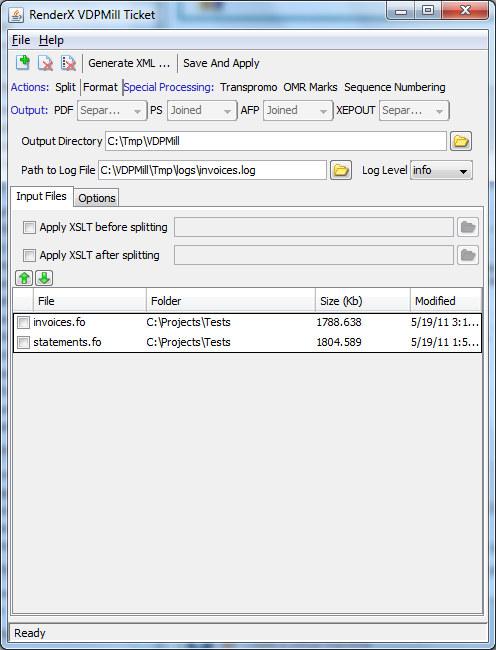Enable Apply XSLT after splitting
Image resolution: width=496 pixels, height=650 pixels.
[x=29, y=255]
